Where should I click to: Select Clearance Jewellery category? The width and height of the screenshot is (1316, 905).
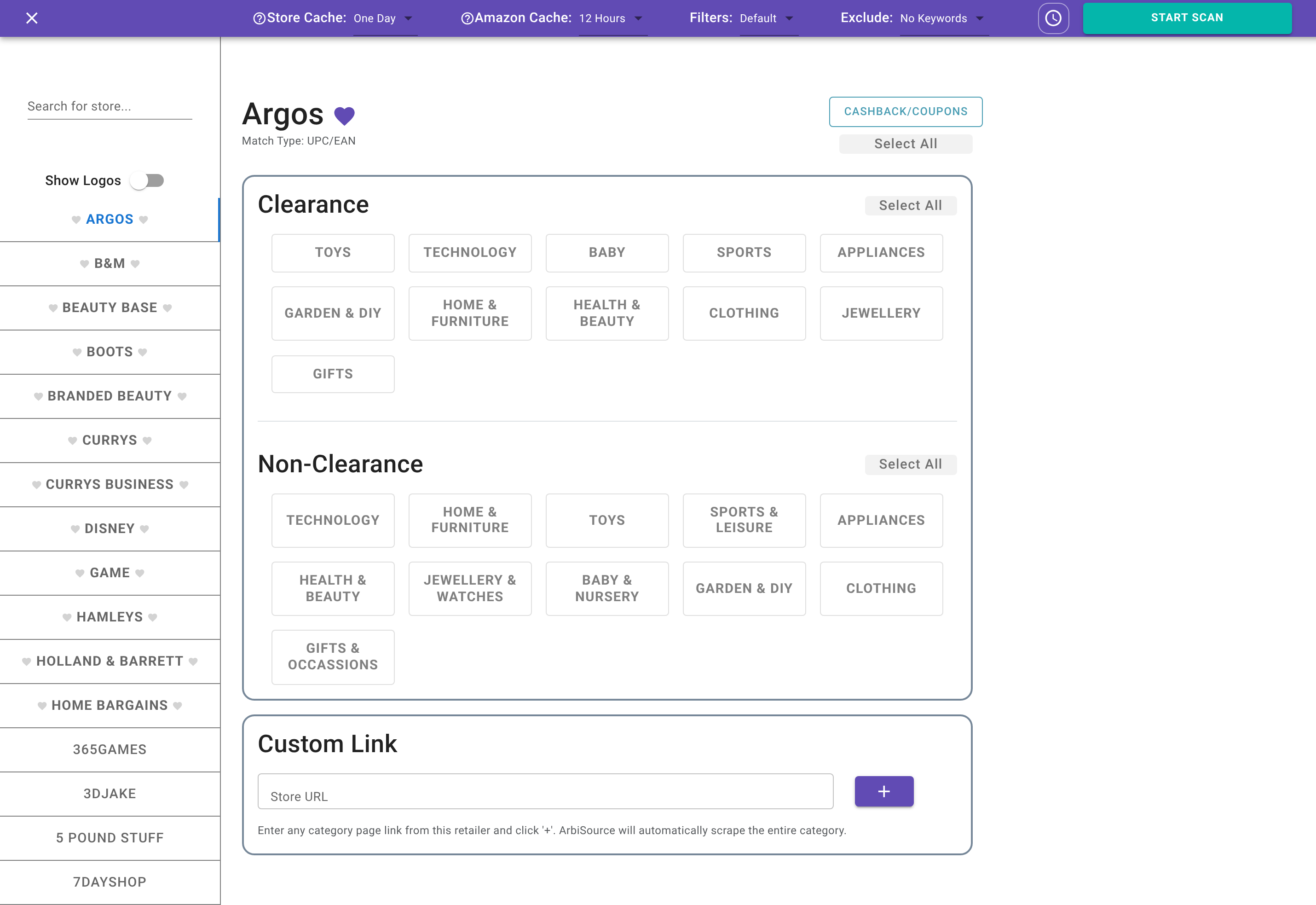click(881, 313)
